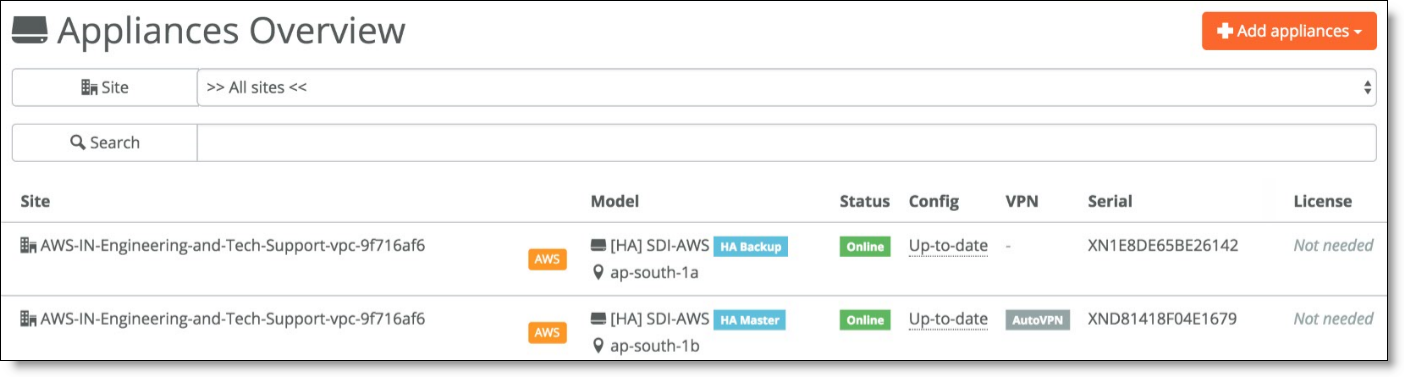Click site building icon in HA Master row

[x=28, y=319]
